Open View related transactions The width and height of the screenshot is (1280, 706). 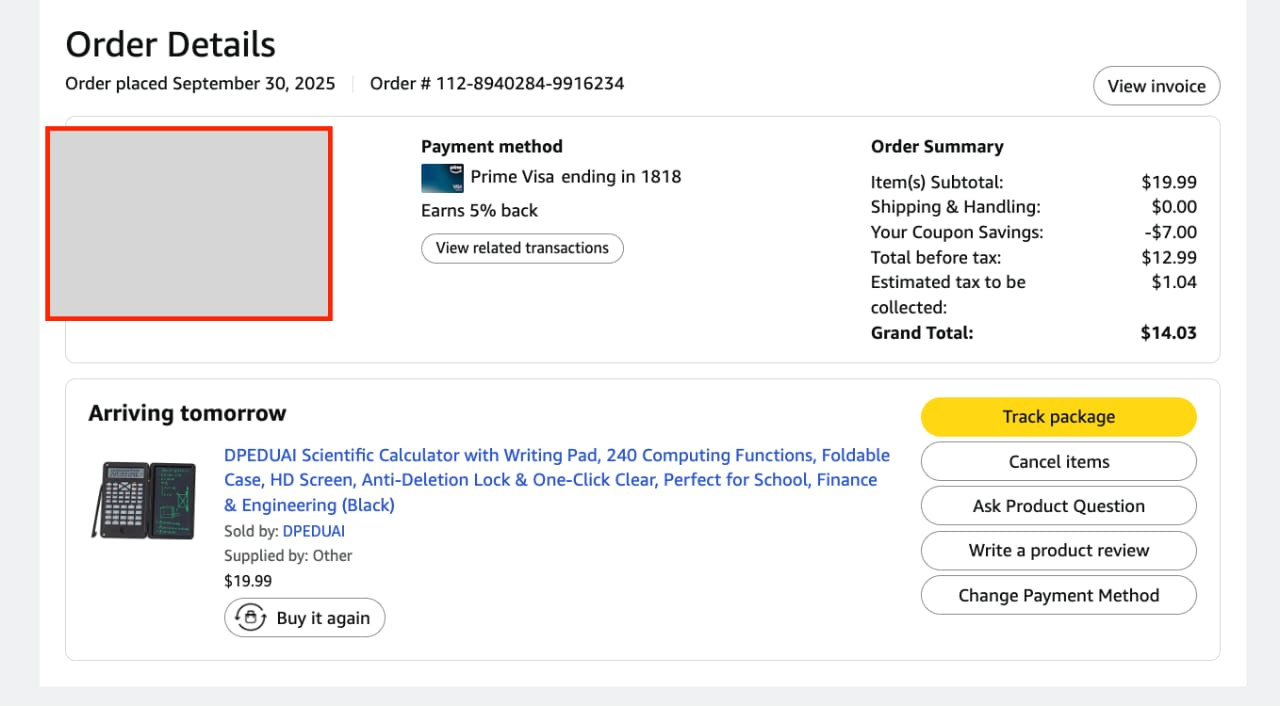[522, 248]
